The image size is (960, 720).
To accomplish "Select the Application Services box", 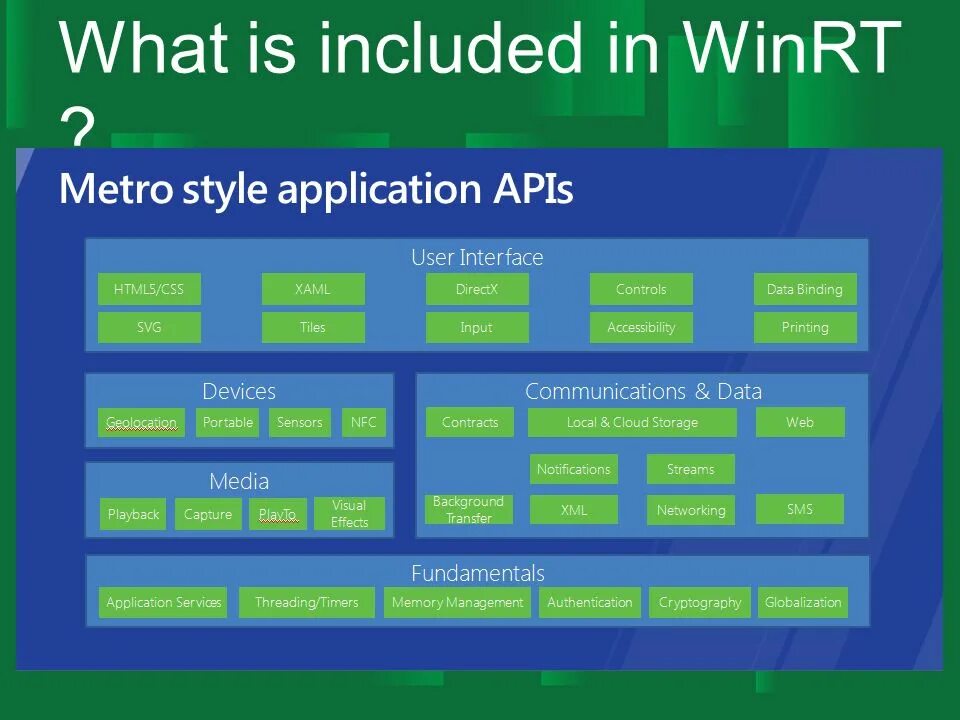I will pos(163,602).
